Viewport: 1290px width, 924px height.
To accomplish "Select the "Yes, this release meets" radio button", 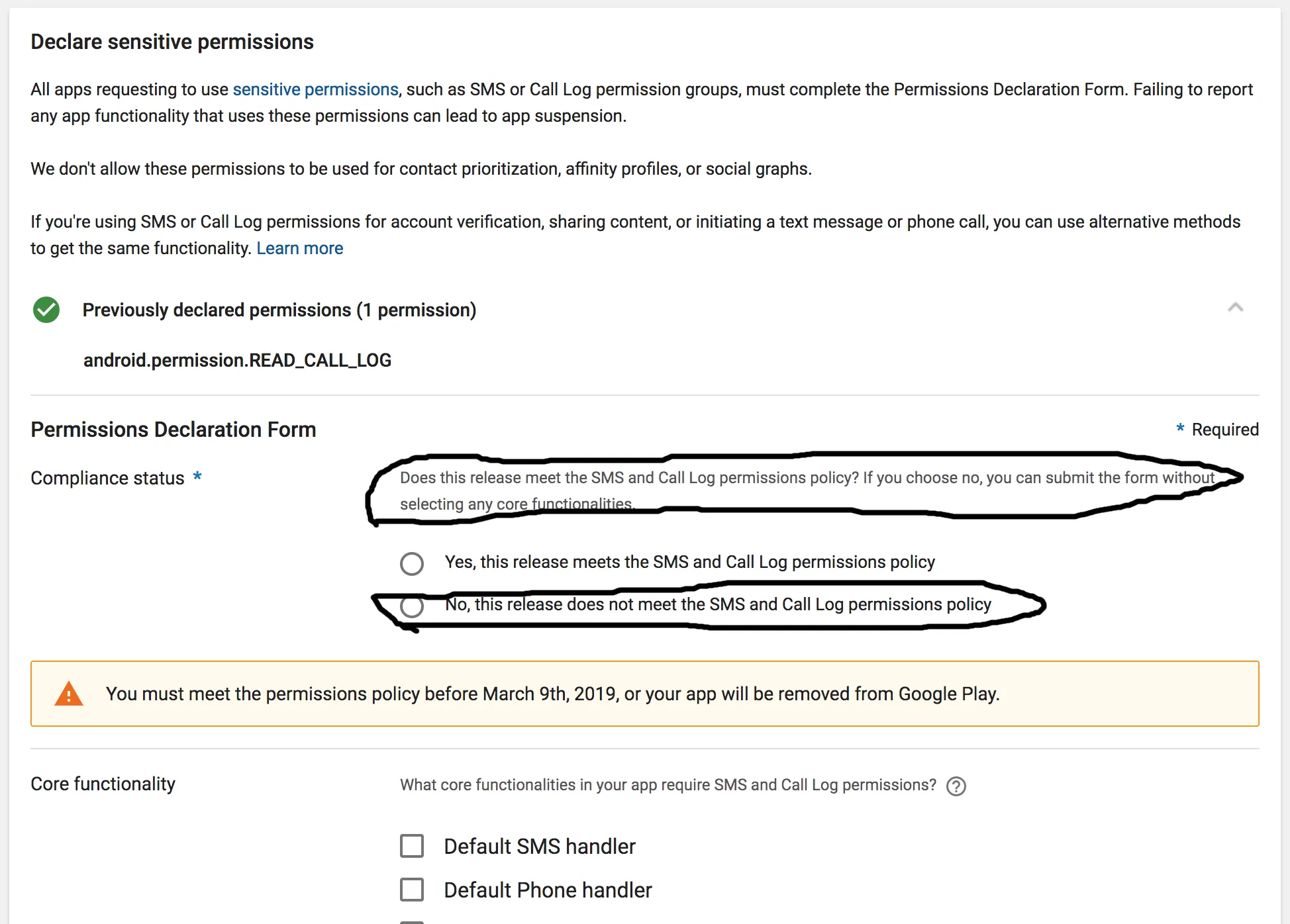I will tap(412, 563).
